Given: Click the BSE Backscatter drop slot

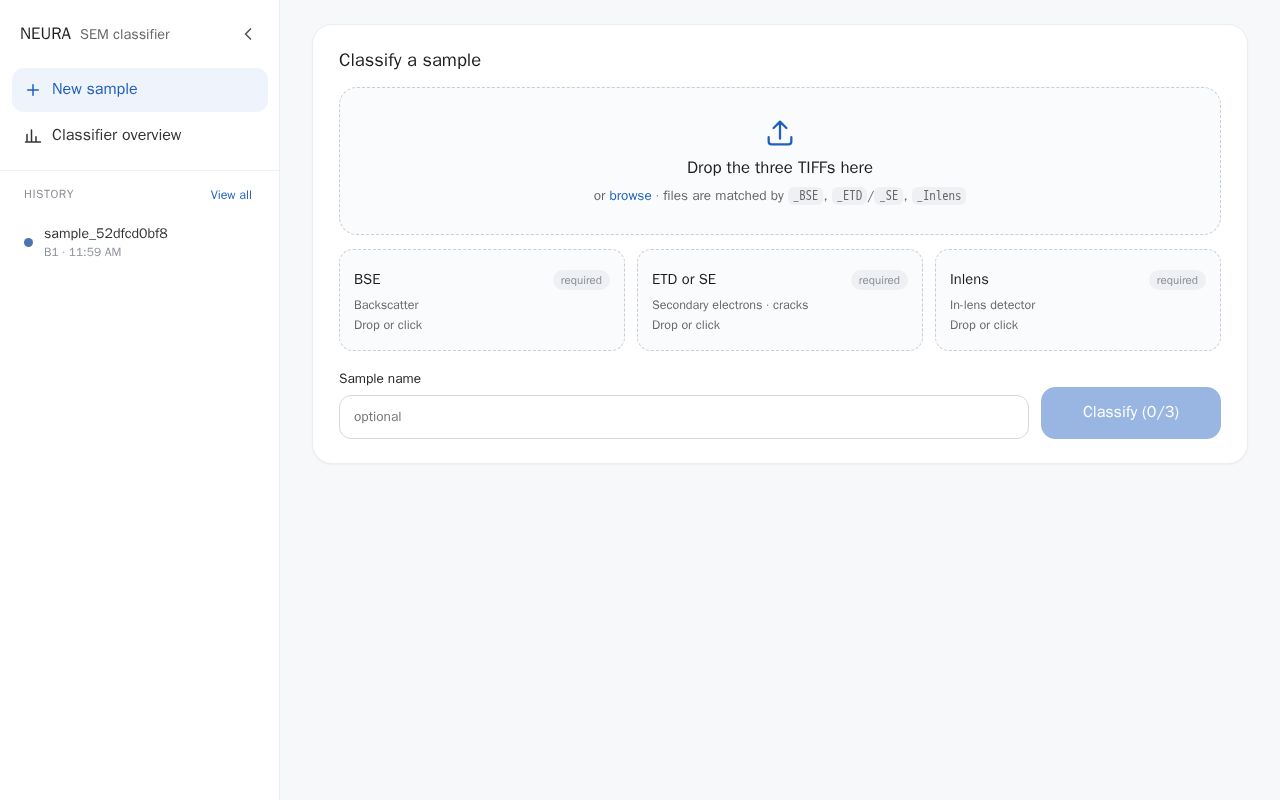Looking at the screenshot, I should [x=482, y=300].
